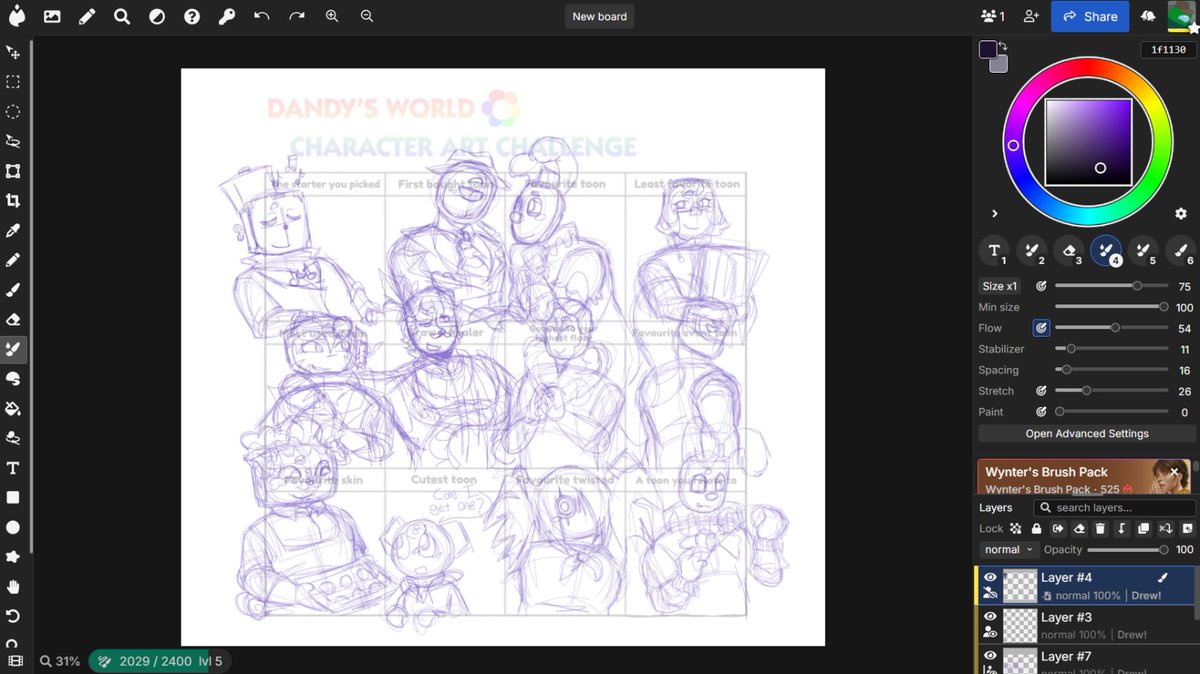Viewport: 1200px width, 674px height.
Task: Select the eyedropper tool
Action: tap(13, 230)
